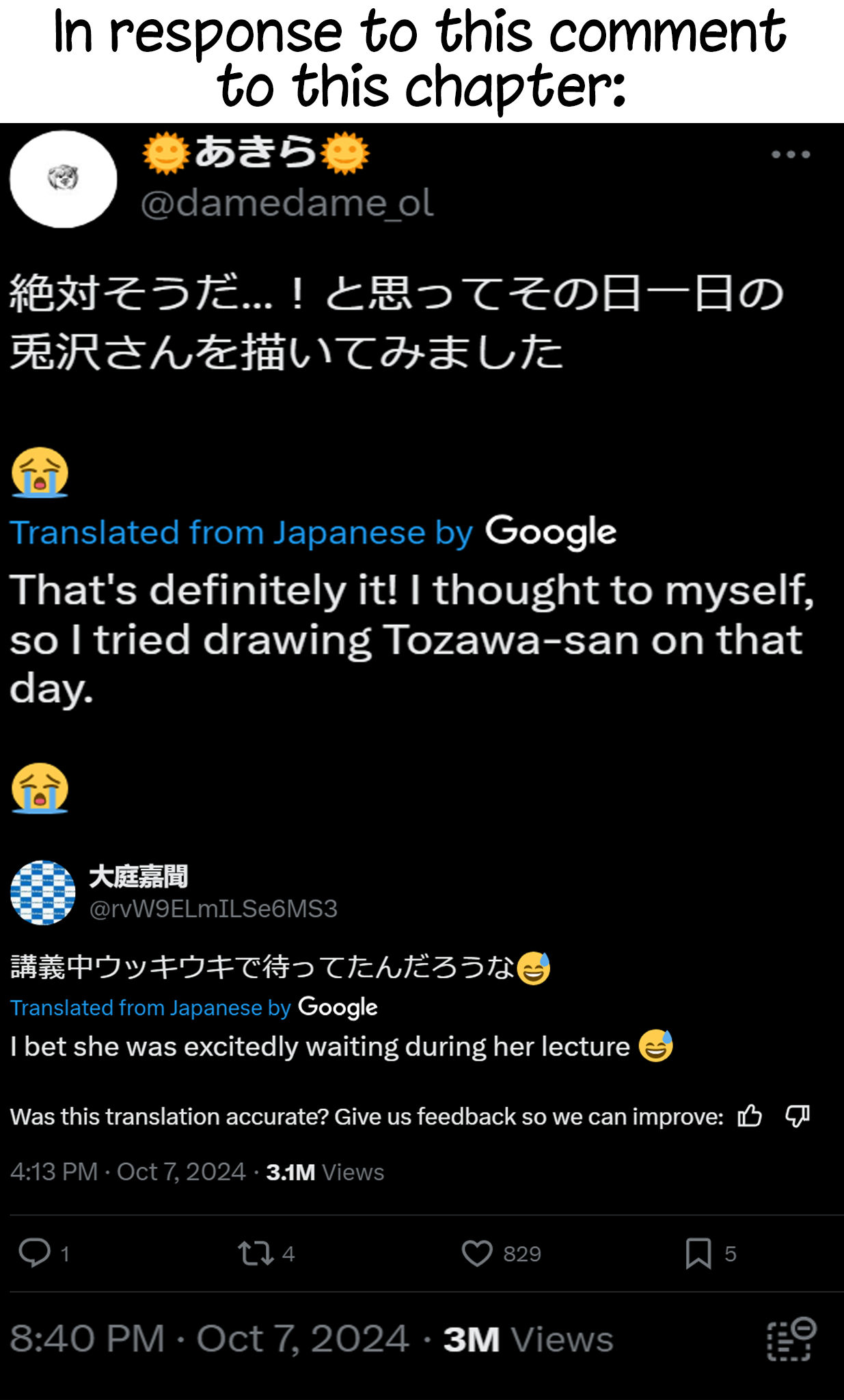Click the repost arrows icon

255,1253
